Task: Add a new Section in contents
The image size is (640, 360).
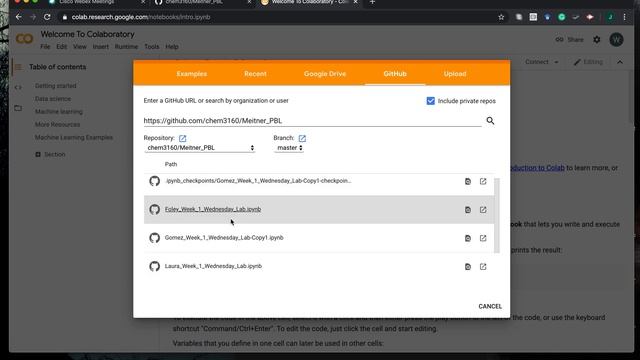Action: click(x=50, y=154)
